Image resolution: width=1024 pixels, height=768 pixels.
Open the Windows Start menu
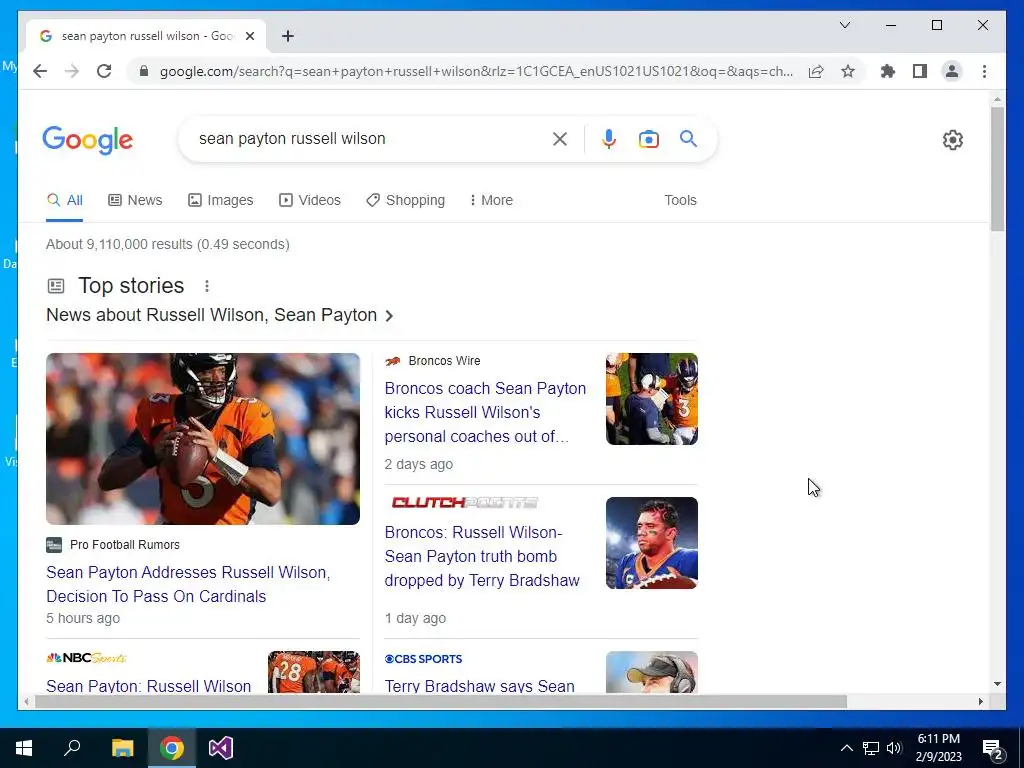[x=24, y=748]
